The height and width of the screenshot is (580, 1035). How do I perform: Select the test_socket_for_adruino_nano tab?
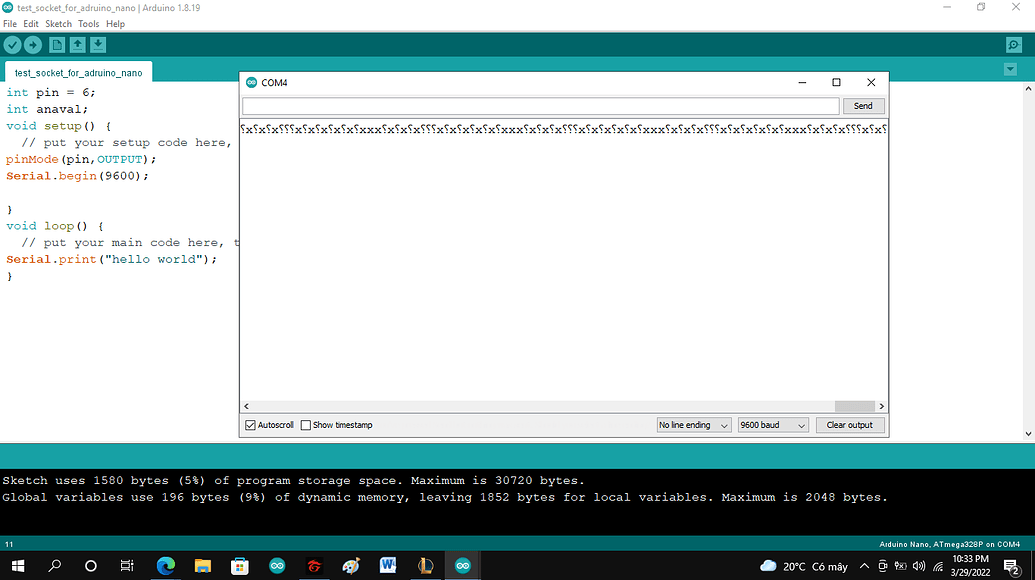point(79,73)
